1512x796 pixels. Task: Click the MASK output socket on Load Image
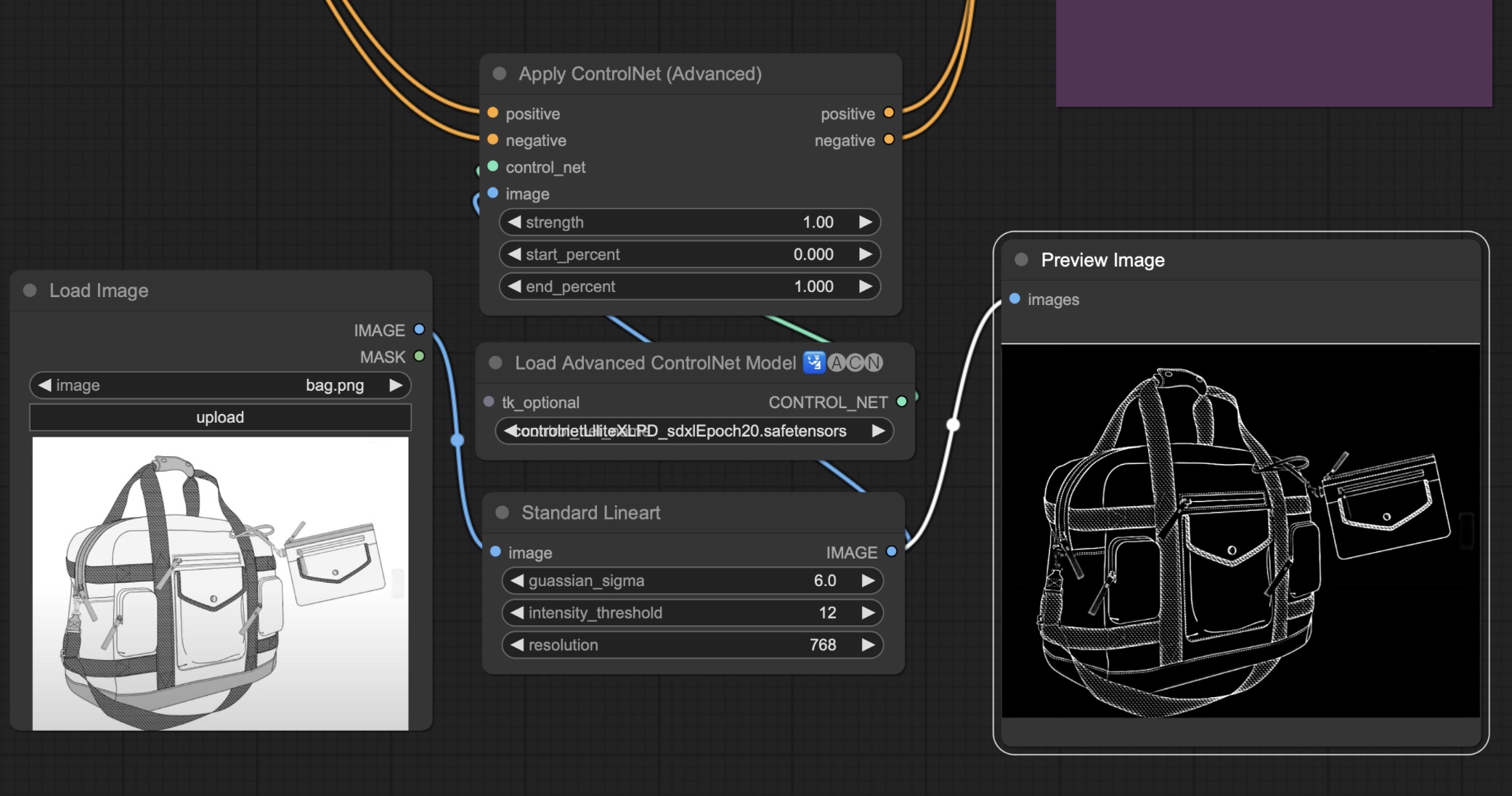(419, 356)
